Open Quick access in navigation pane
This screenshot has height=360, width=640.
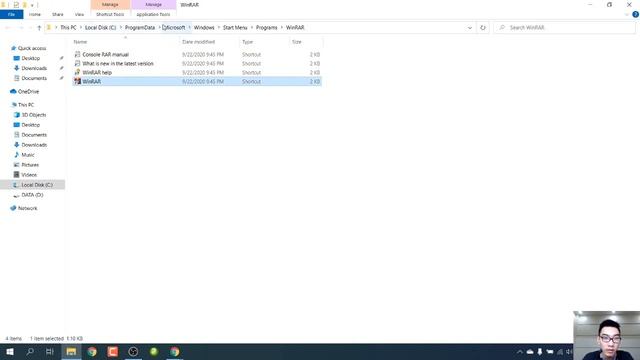32,48
